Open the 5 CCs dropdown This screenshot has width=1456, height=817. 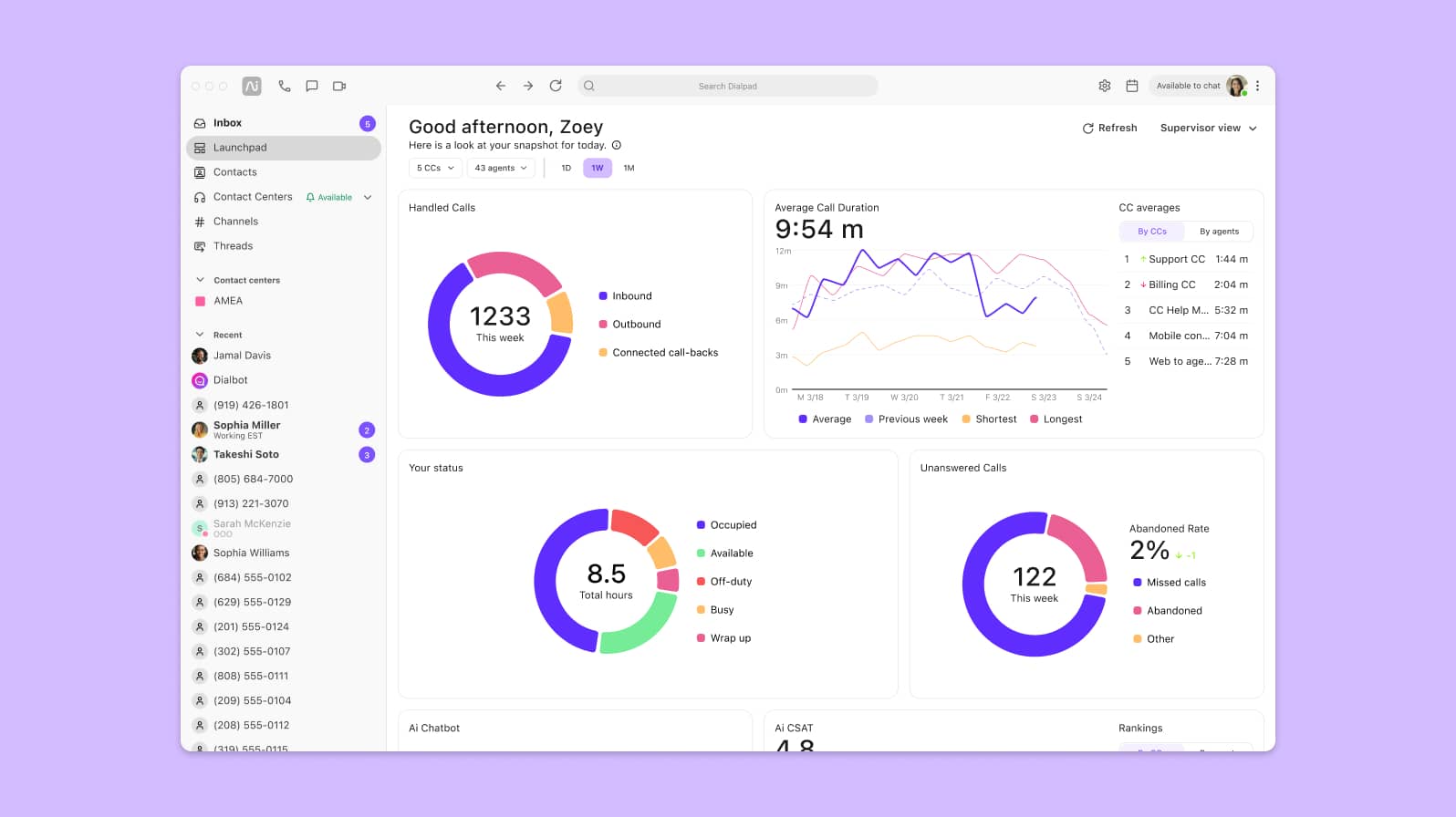point(435,168)
